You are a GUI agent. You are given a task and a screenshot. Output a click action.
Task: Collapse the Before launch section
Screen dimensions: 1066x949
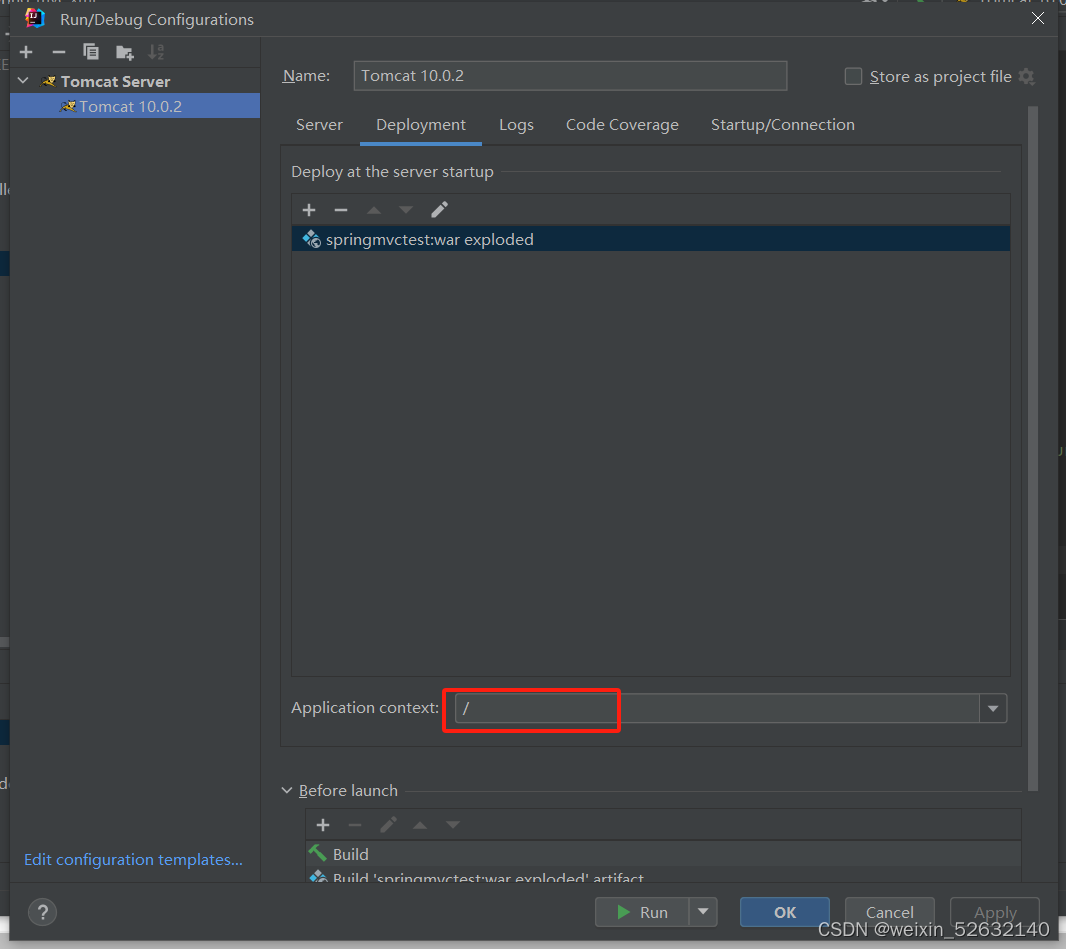coord(287,791)
